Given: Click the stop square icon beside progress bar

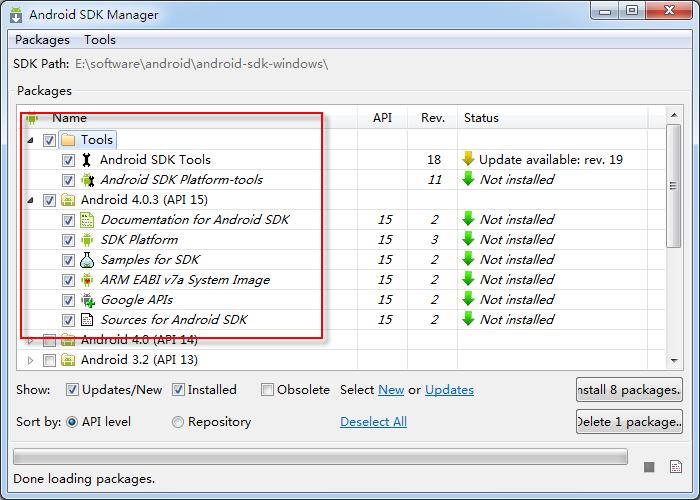Looking at the screenshot, I should 649,467.
